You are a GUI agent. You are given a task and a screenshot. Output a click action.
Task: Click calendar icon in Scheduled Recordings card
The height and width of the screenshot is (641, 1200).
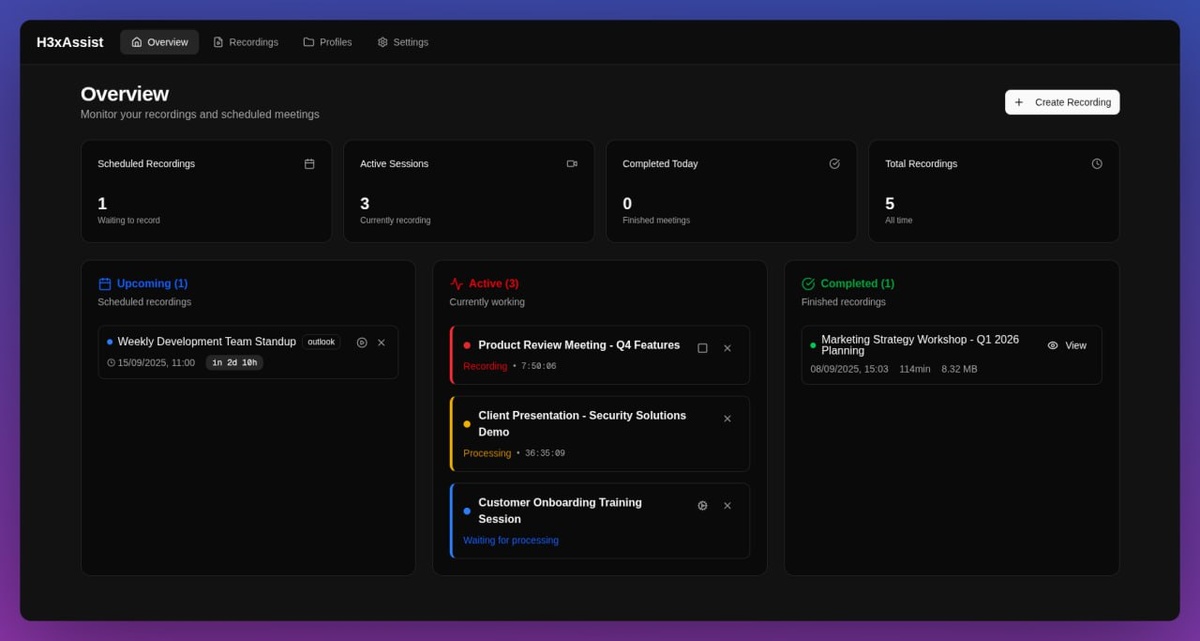tap(309, 164)
